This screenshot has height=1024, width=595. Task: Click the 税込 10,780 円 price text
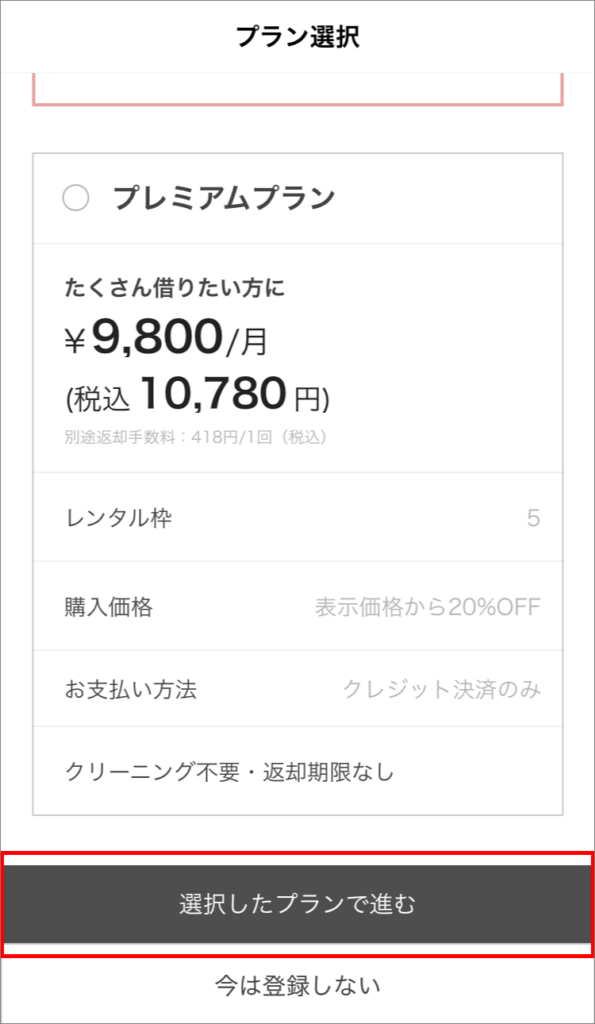pyautogui.click(x=197, y=396)
